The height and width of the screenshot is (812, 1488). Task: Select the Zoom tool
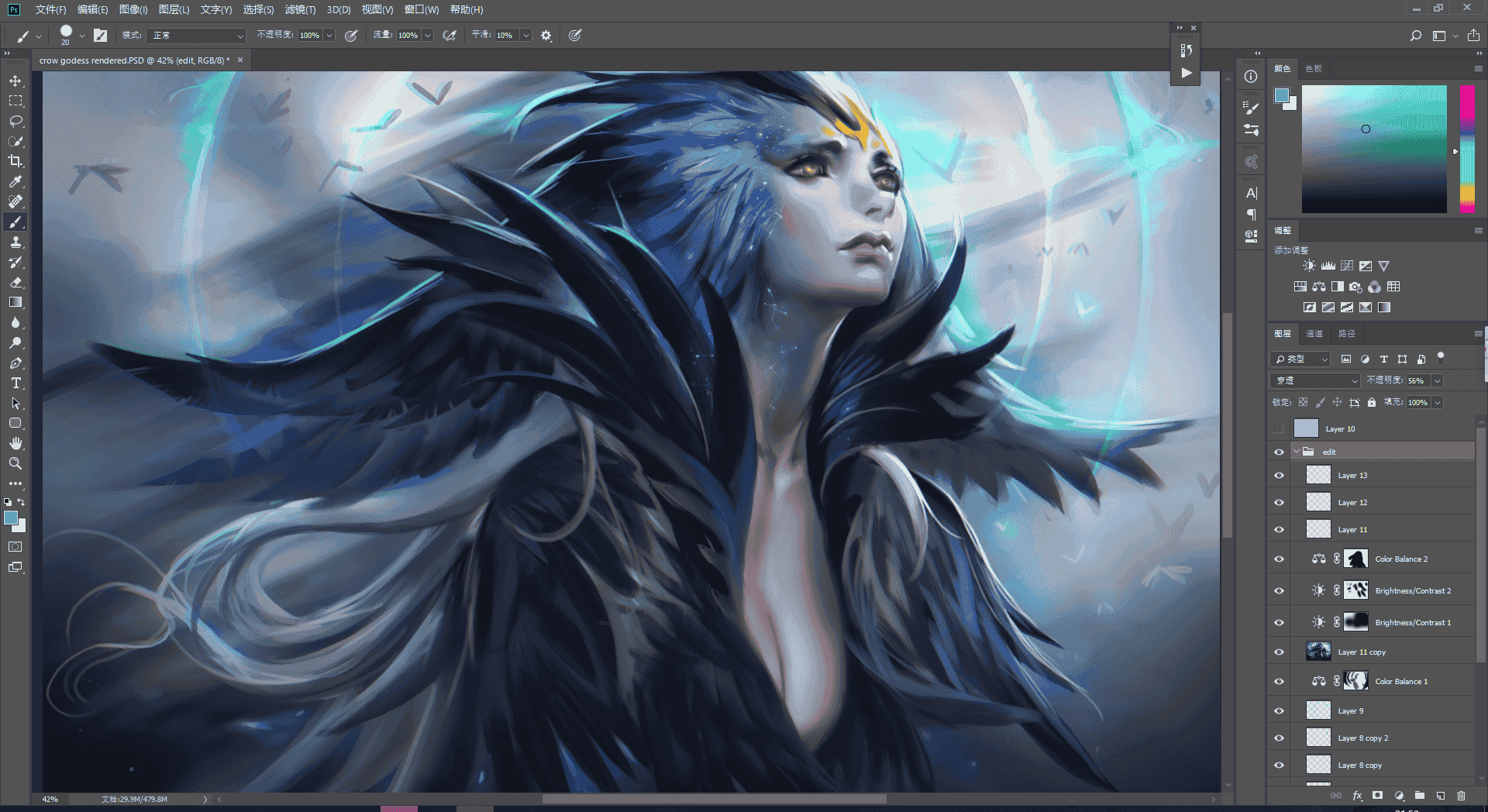[15, 463]
